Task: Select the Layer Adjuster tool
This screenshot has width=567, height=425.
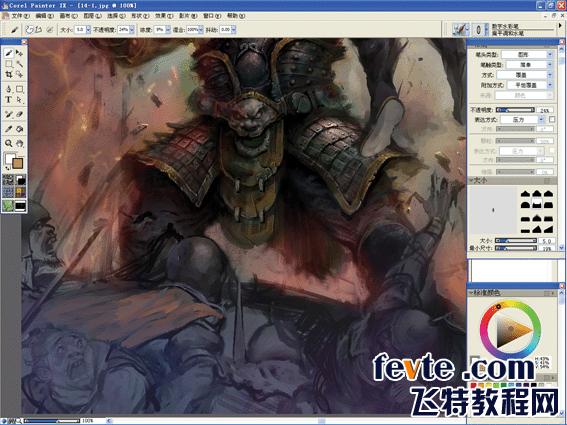Action: click(x=20, y=53)
